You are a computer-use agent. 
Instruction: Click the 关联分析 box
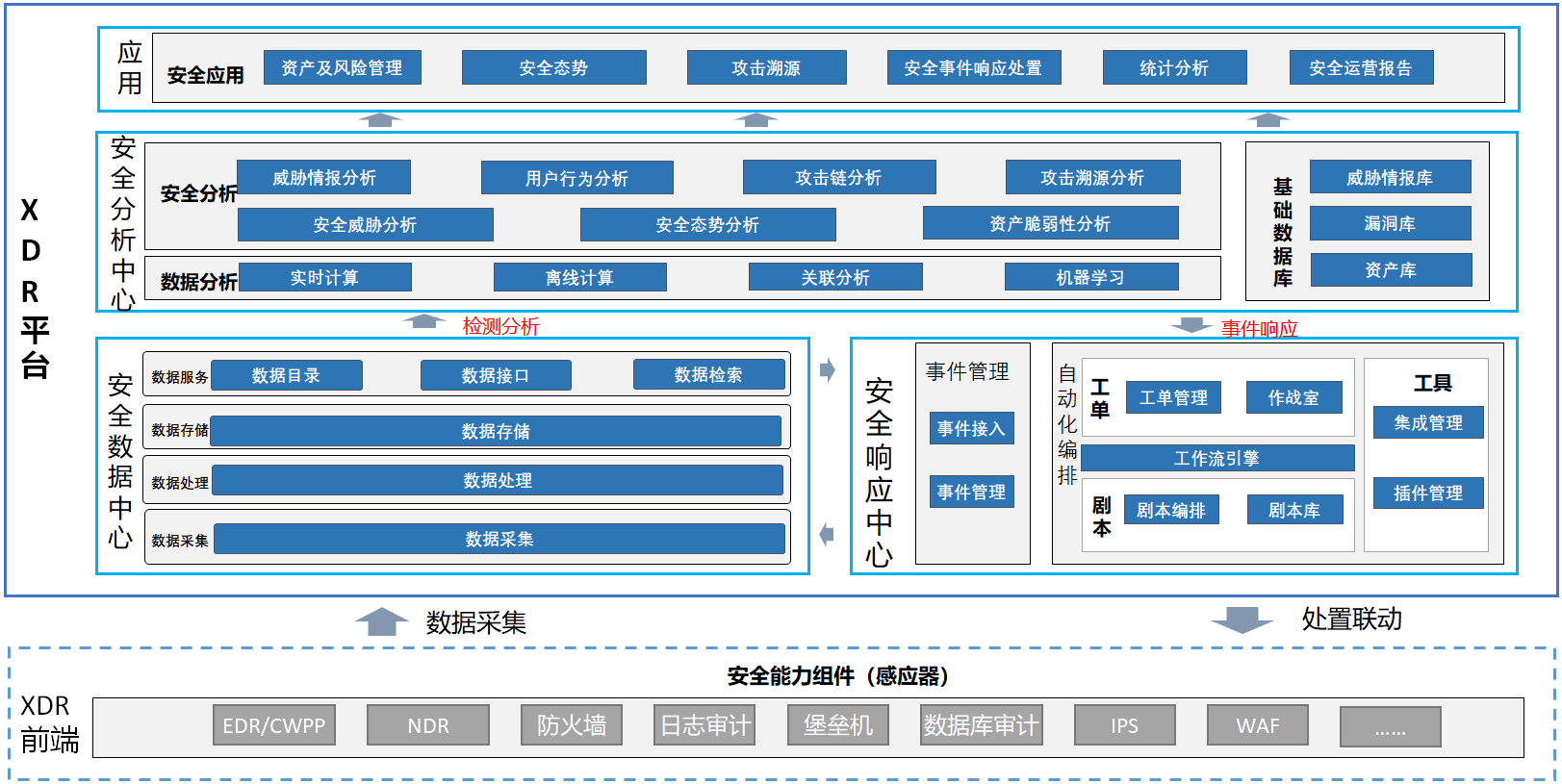click(835, 278)
